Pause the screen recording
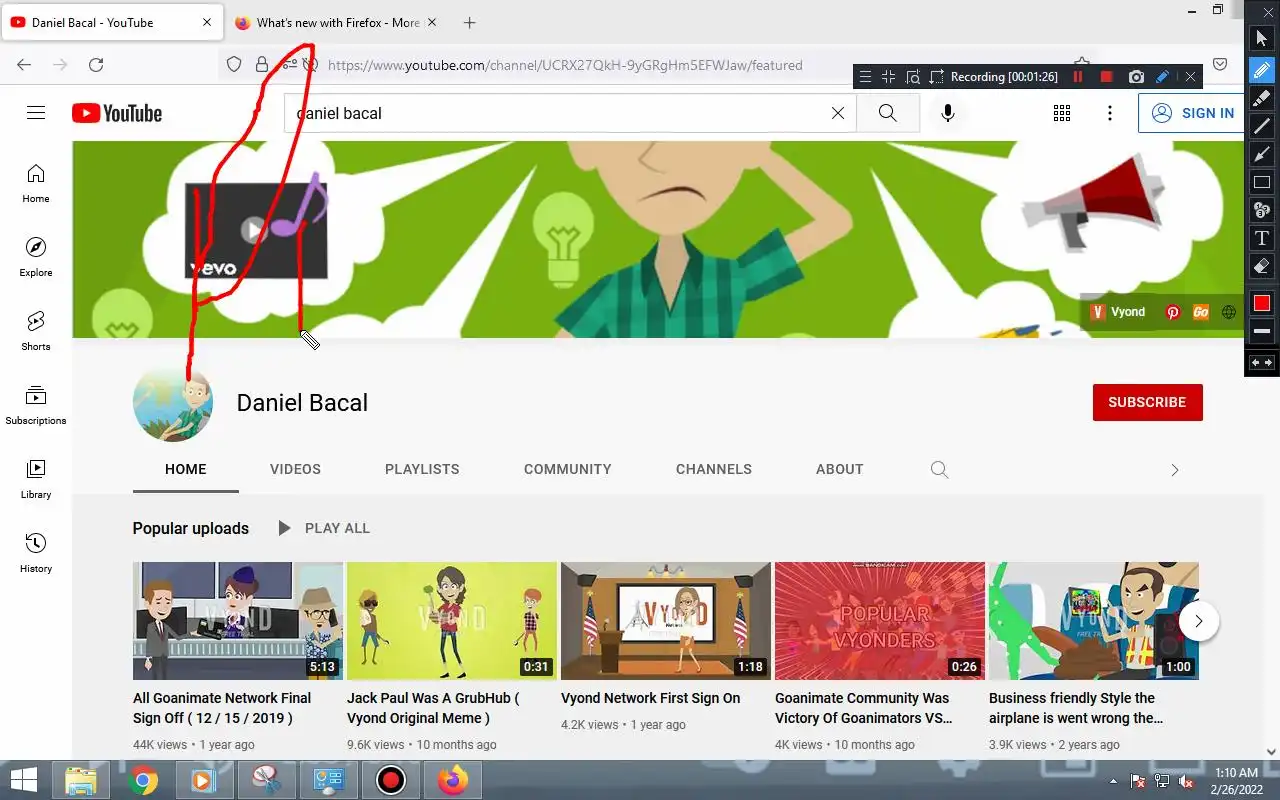This screenshot has height=800, width=1280. point(1078,76)
